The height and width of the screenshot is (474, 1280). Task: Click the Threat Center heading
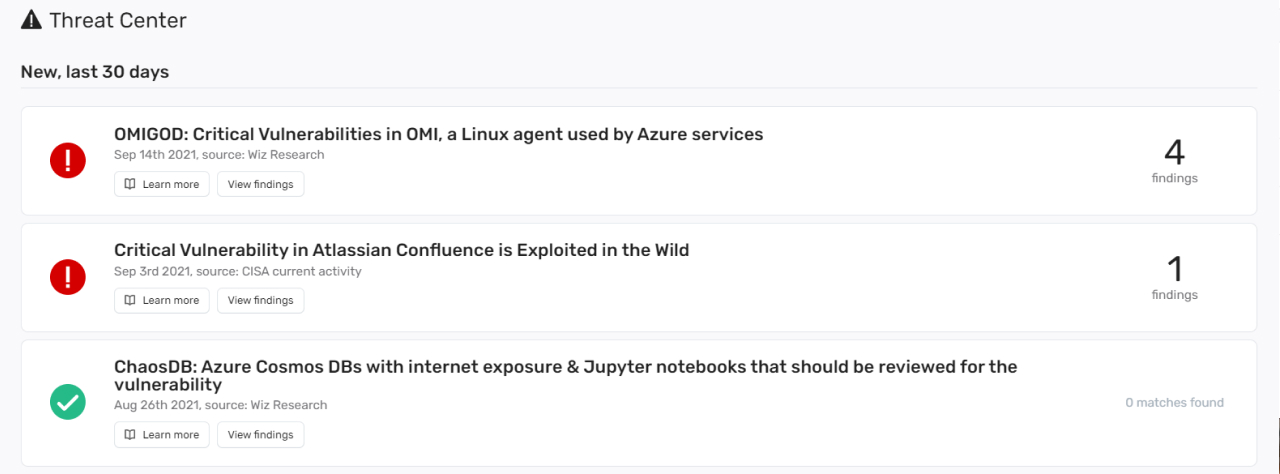pos(118,20)
